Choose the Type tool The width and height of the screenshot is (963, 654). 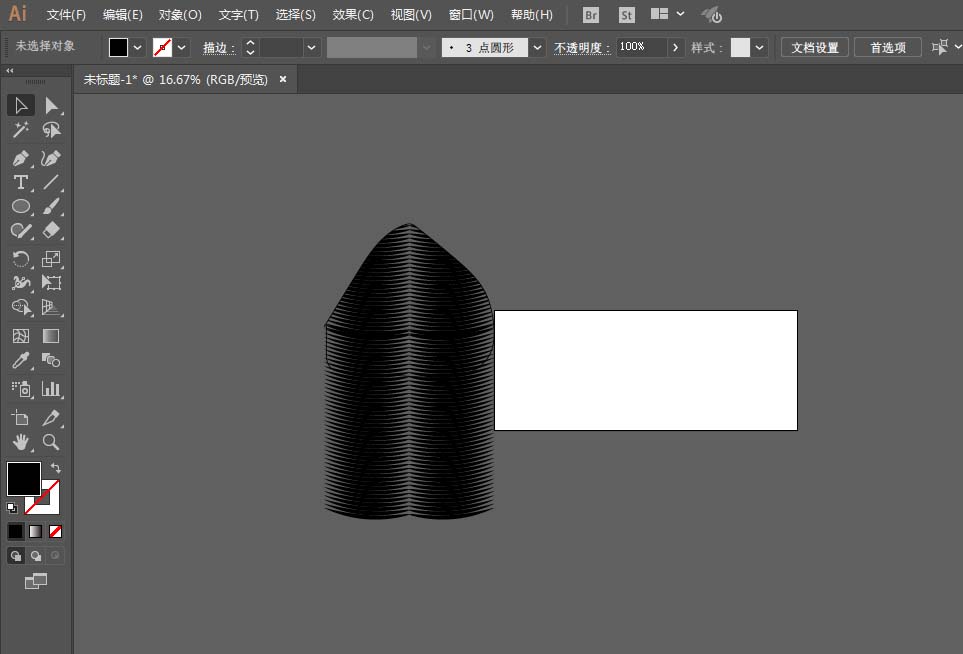click(20, 182)
